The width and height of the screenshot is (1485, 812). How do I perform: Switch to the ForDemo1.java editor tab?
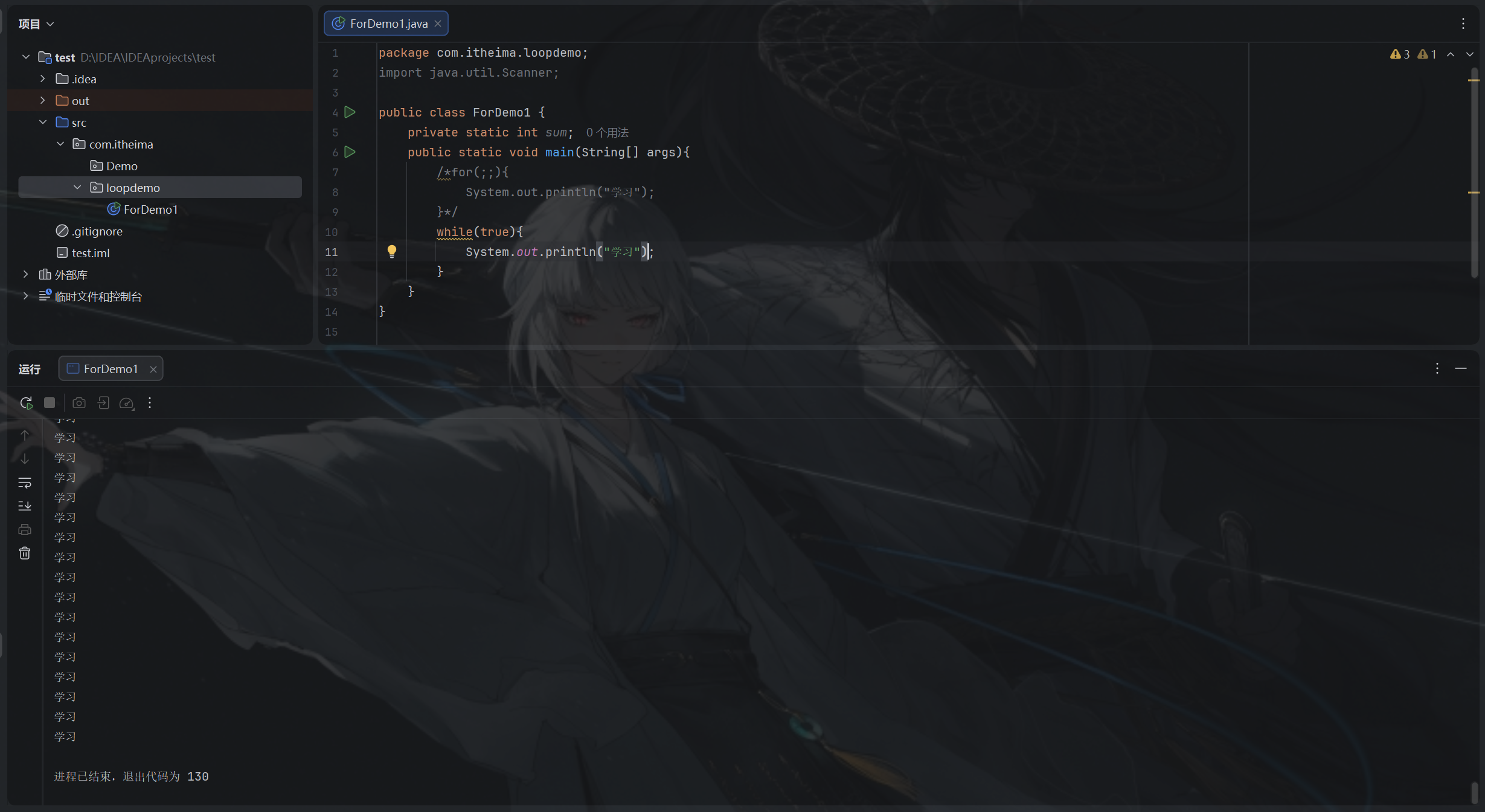(x=386, y=24)
